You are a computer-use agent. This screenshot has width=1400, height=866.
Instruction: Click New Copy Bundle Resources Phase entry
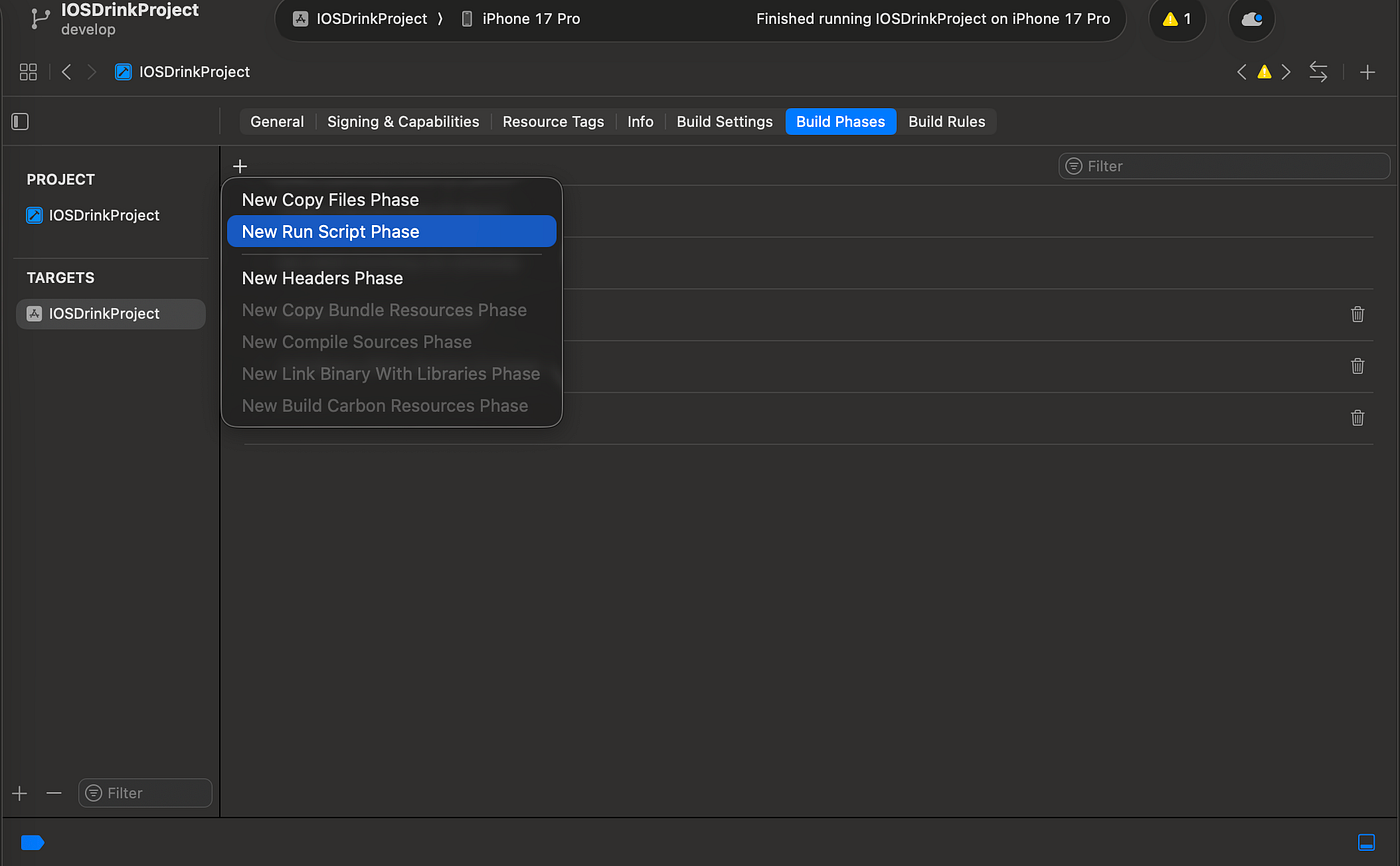coord(391,310)
